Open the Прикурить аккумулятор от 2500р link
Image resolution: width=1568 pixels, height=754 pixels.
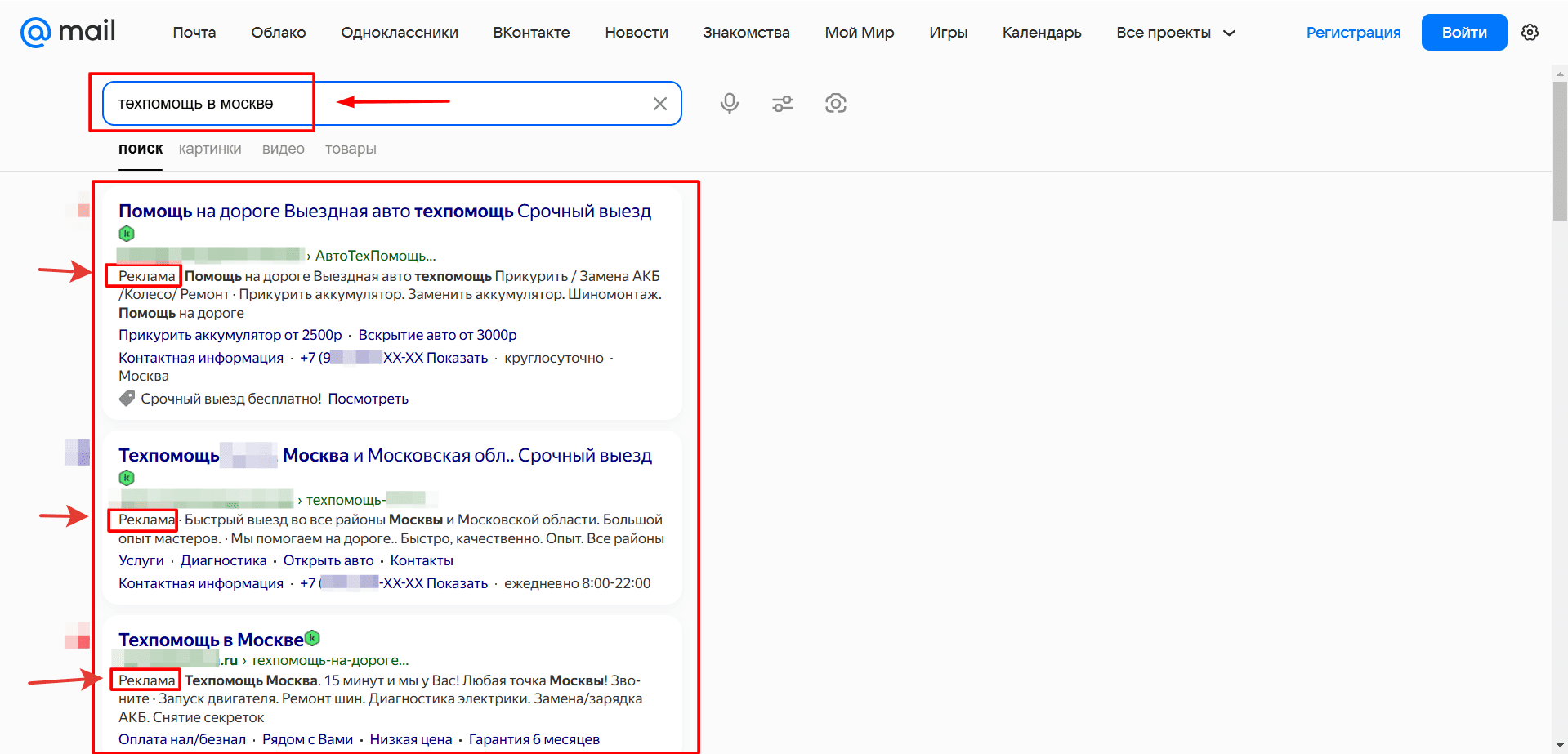(230, 335)
